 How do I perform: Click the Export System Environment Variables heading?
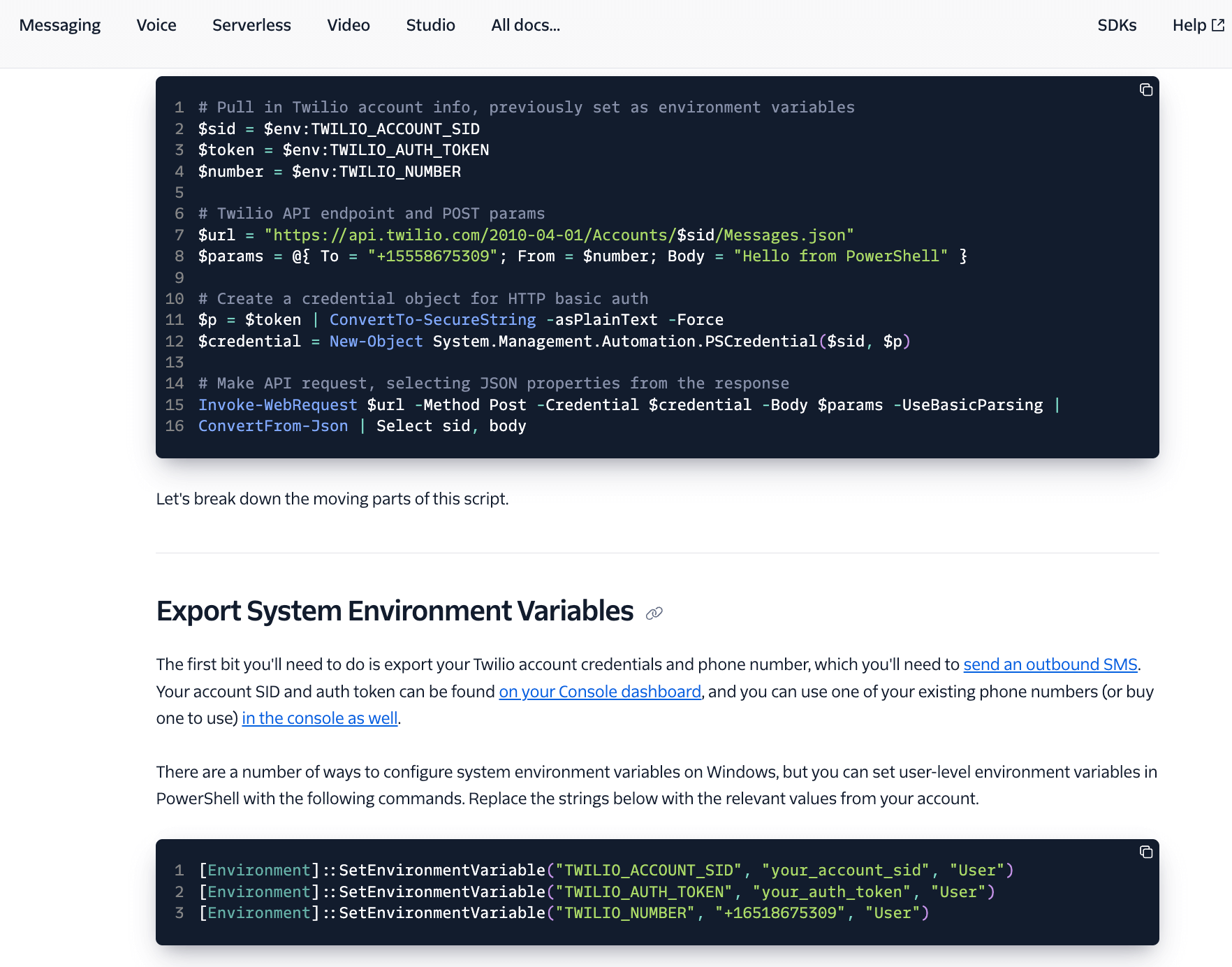tap(394, 611)
